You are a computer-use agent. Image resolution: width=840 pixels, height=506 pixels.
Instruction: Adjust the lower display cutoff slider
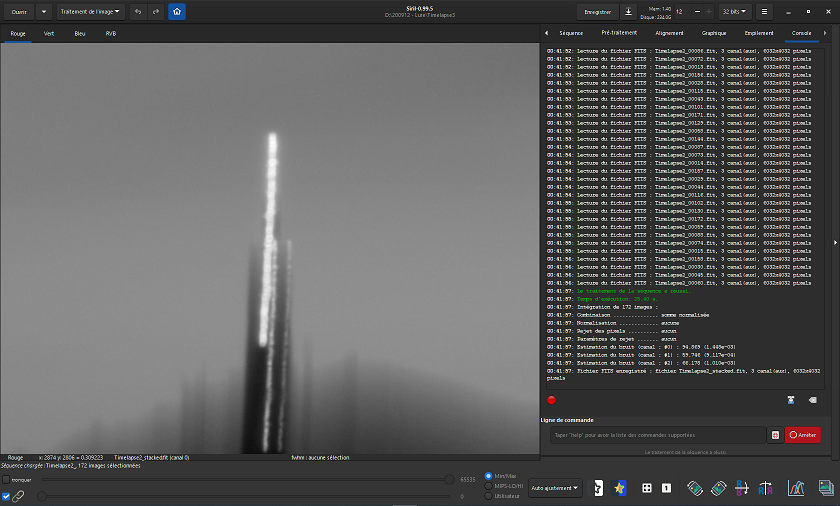(x=42, y=496)
